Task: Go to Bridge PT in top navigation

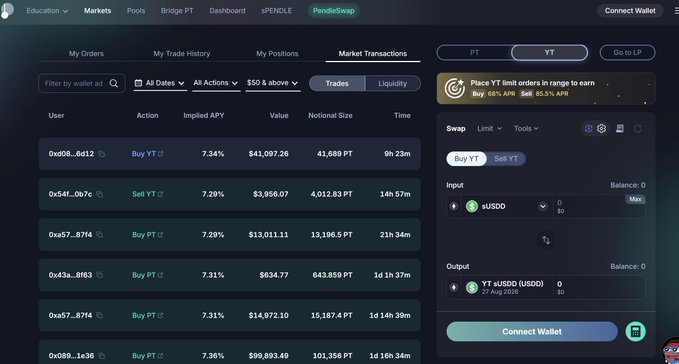Action: (x=177, y=11)
